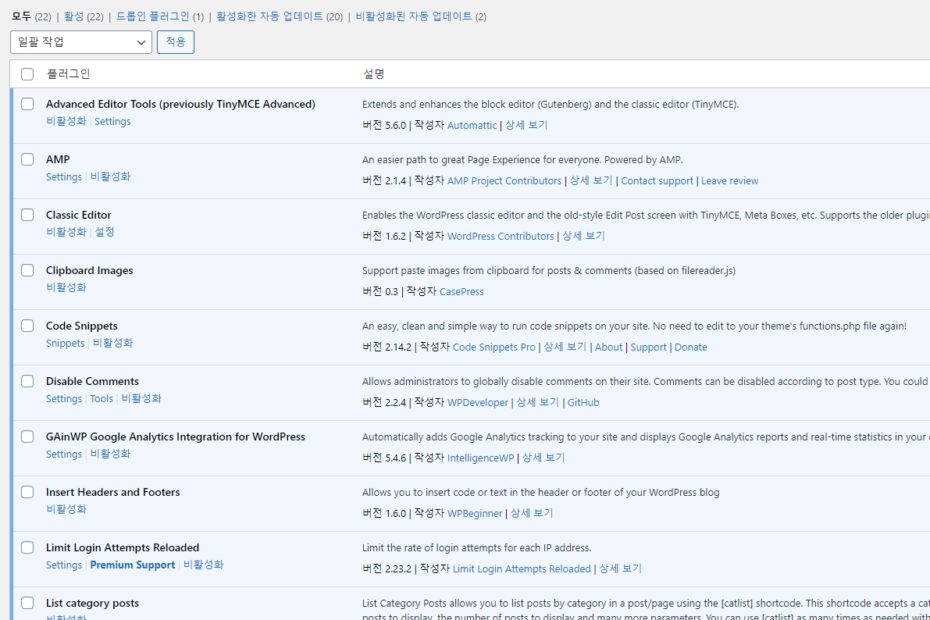Deactivate Insert Headers and Footers
Image resolution: width=930 pixels, height=620 pixels.
[x=66, y=509]
